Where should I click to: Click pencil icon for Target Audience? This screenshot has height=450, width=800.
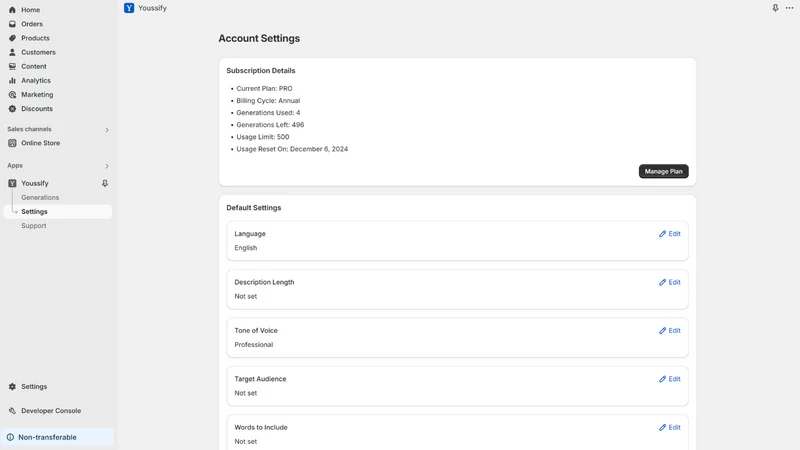pos(662,379)
